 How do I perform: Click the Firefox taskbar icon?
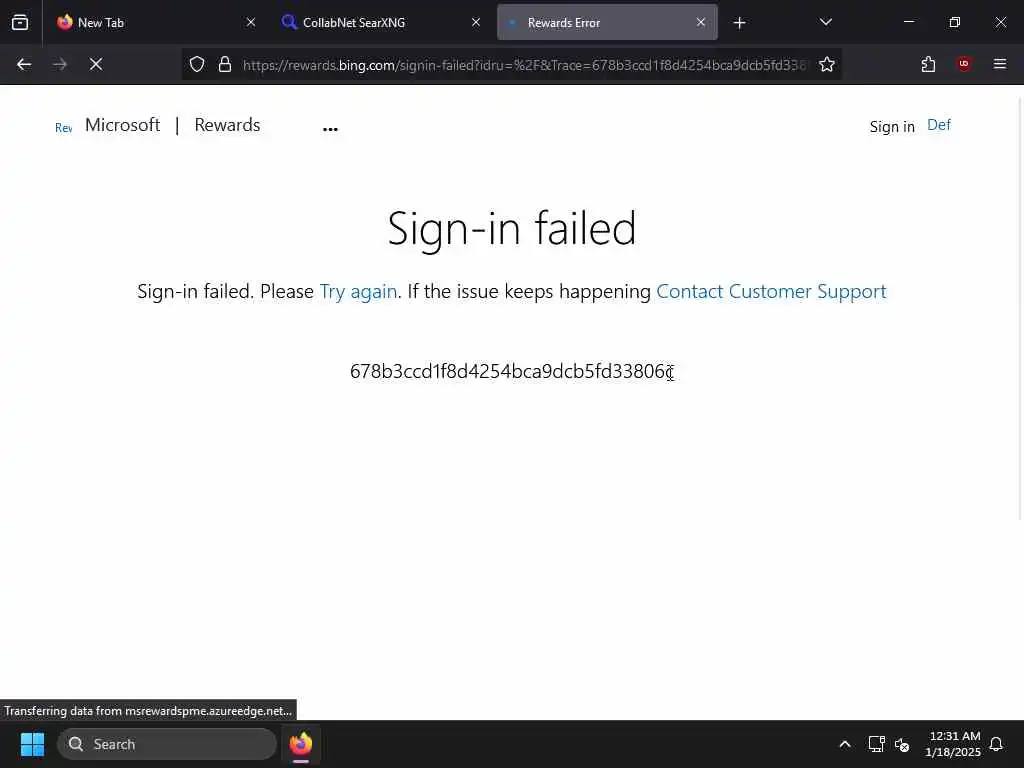tap(300, 744)
